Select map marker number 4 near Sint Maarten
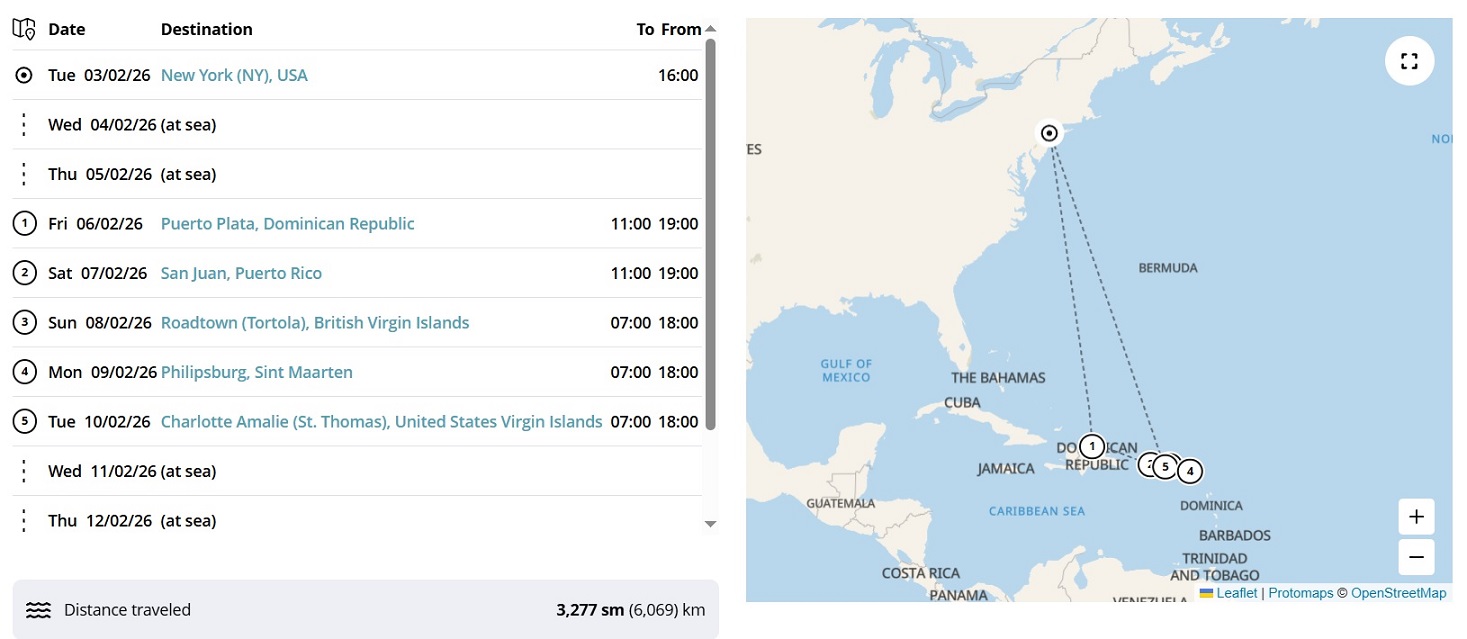 click(1189, 470)
